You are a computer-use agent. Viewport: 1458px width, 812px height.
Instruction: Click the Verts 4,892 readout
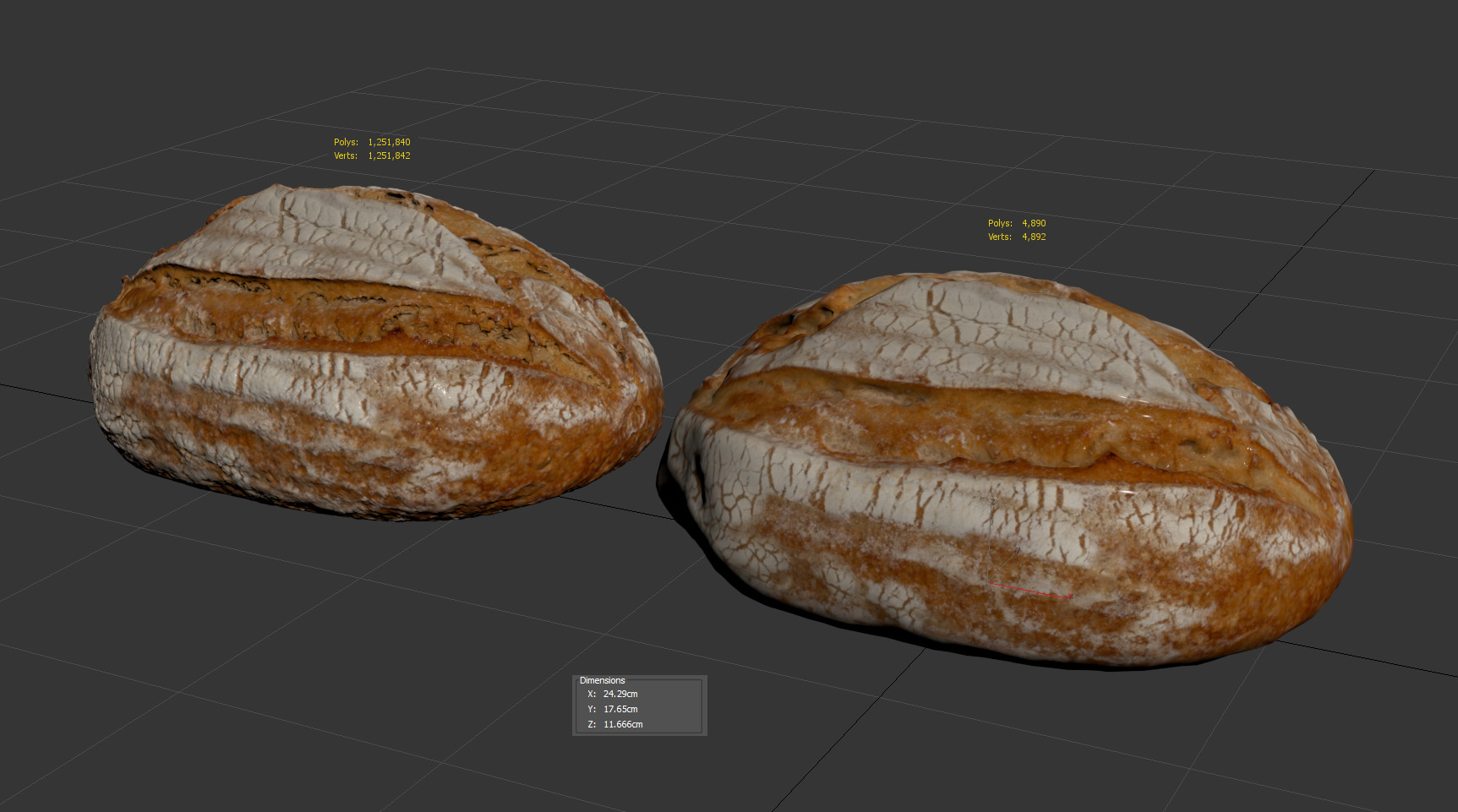1017,237
